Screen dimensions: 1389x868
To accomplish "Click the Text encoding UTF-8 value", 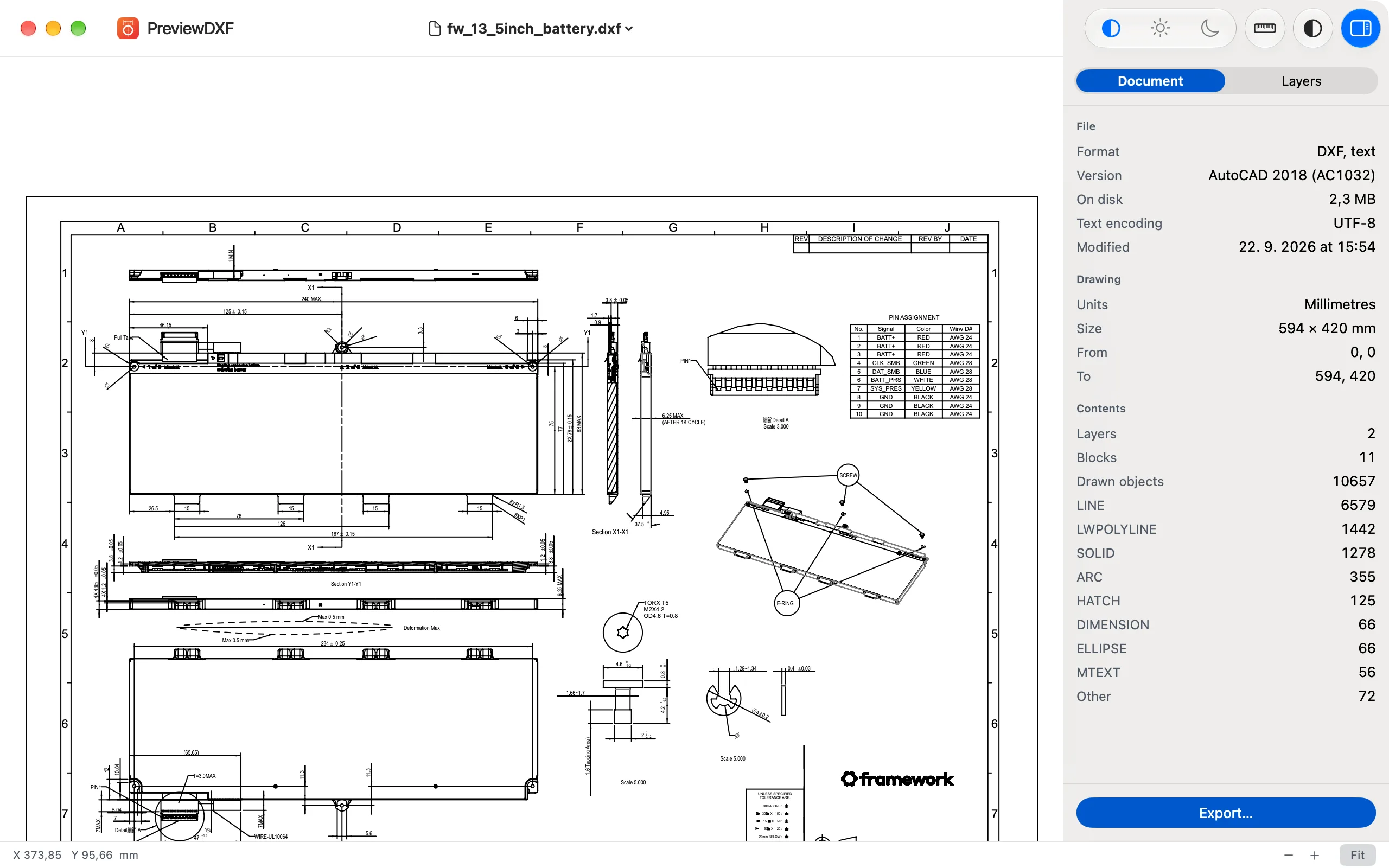I will [x=1354, y=223].
